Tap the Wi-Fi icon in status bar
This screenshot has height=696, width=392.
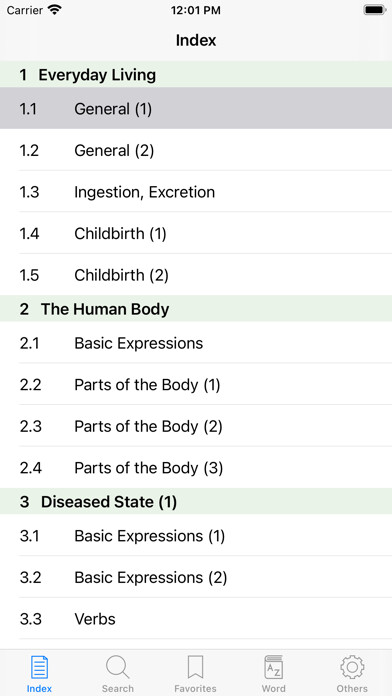tap(55, 10)
